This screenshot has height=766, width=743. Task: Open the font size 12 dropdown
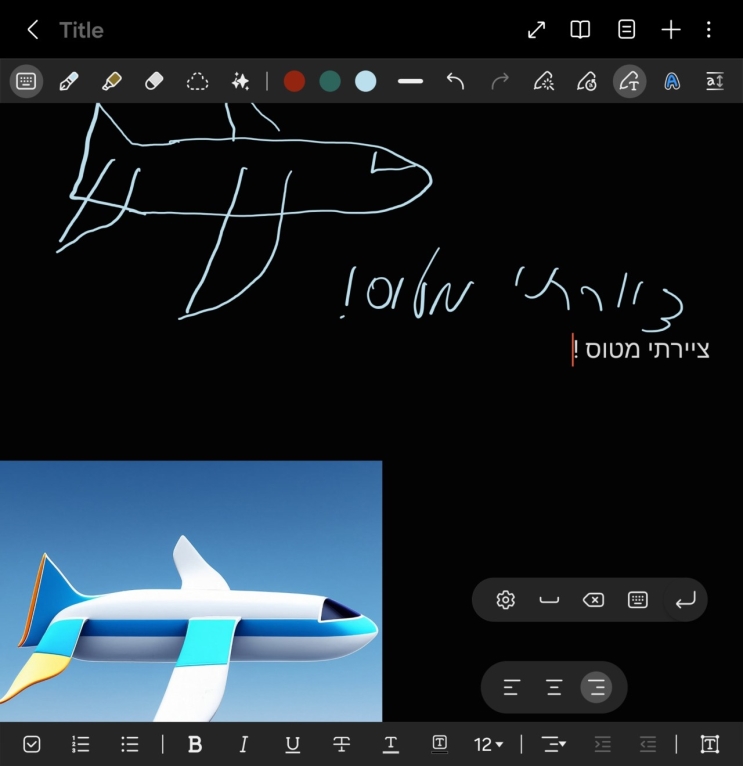click(488, 745)
